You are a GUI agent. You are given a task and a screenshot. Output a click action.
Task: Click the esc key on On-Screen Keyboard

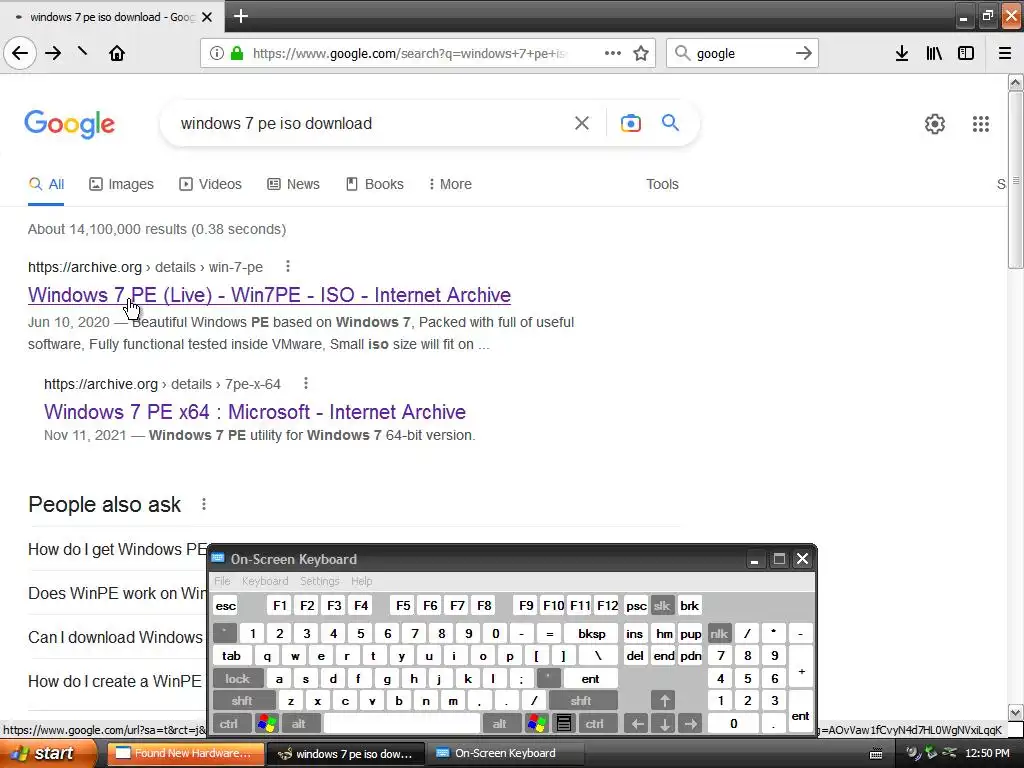(225, 605)
